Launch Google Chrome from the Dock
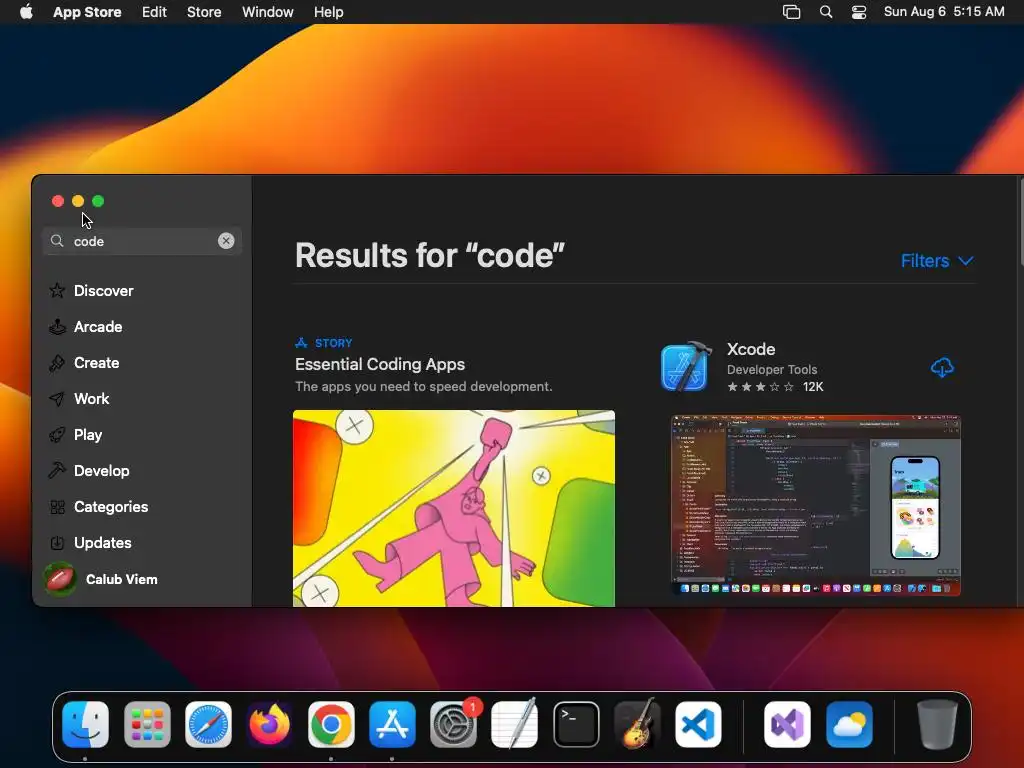 pyautogui.click(x=331, y=724)
